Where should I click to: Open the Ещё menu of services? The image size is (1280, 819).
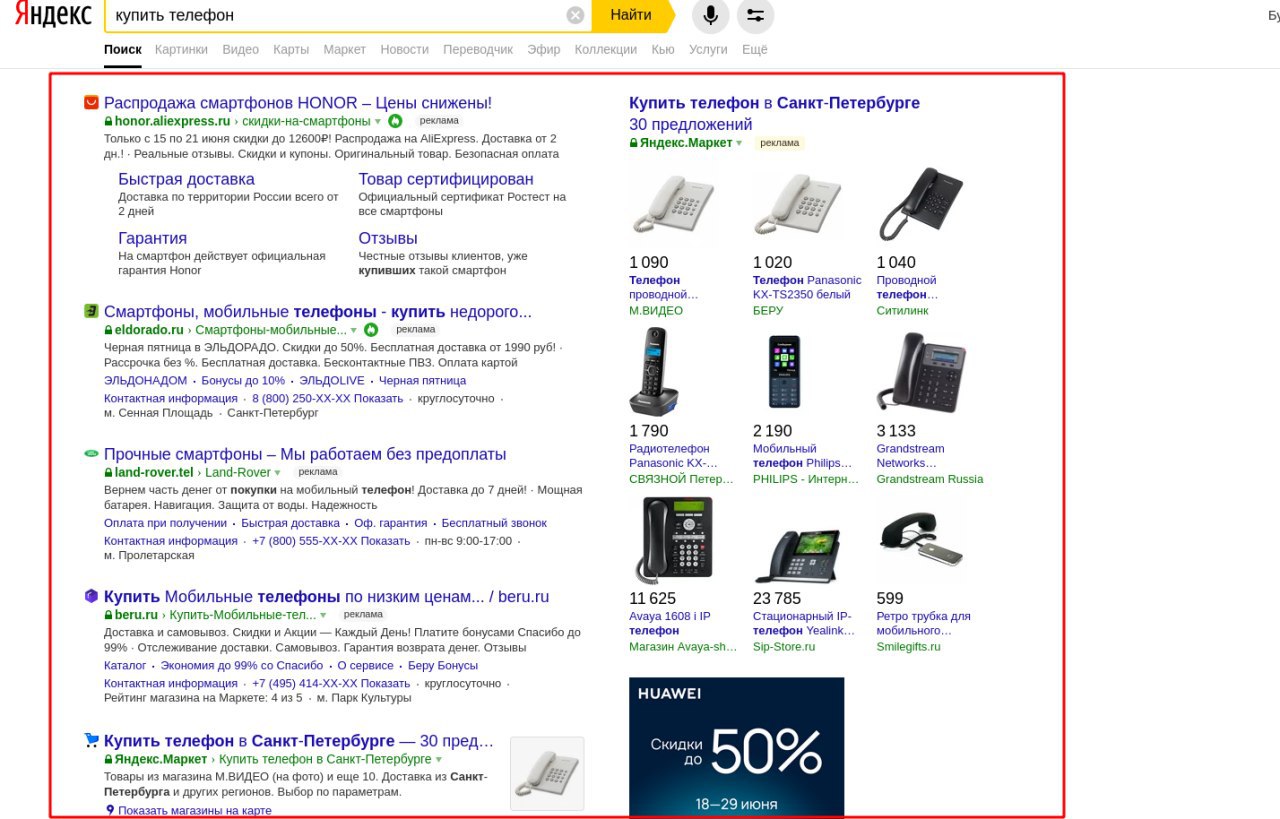755,49
